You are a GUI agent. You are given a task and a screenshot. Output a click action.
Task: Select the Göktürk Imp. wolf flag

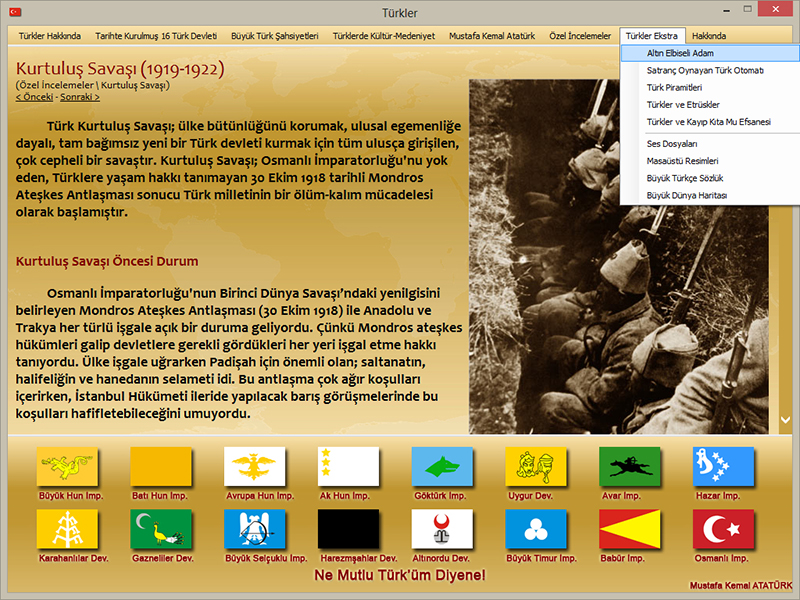[x=442, y=466]
